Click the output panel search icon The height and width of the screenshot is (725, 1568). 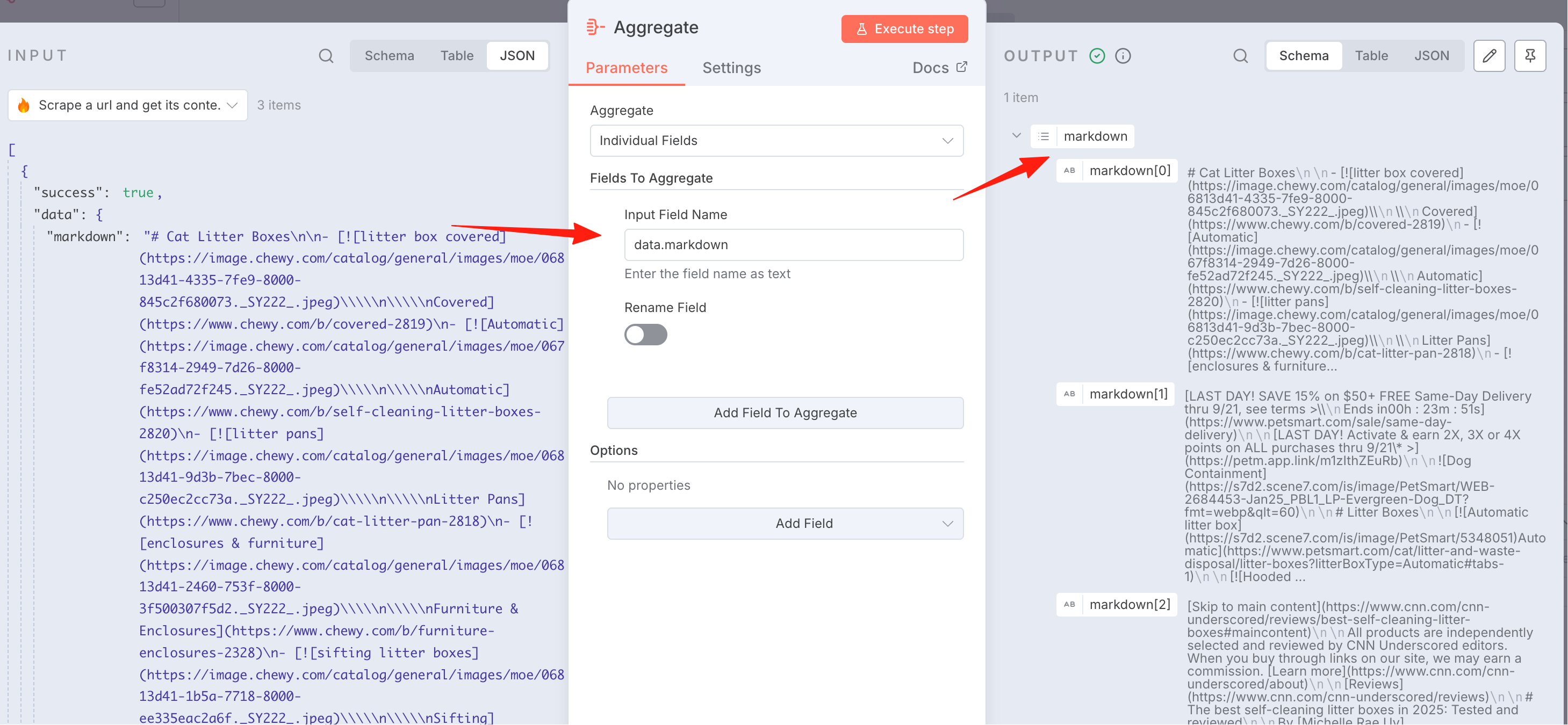coord(1240,56)
